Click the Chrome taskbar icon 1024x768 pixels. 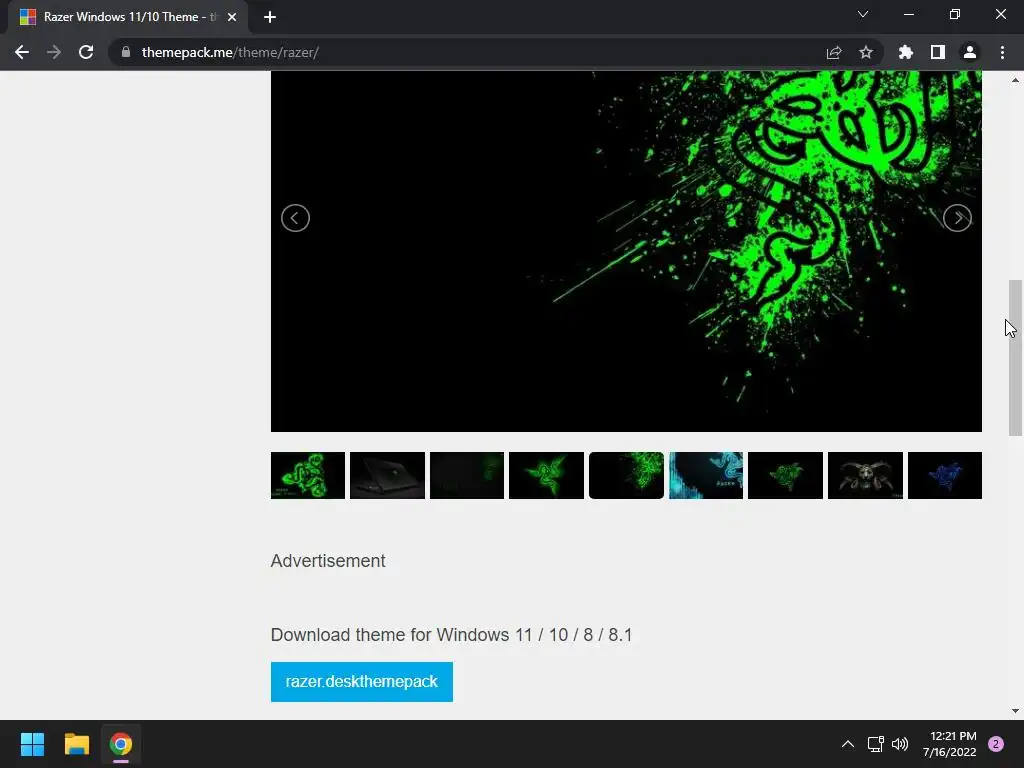click(x=121, y=744)
